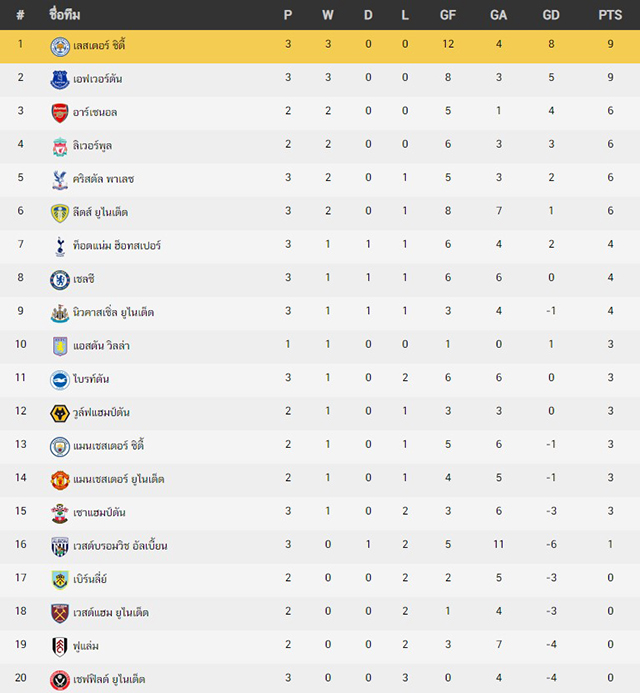640x693 pixels.
Task: Click the Chelsea club crest
Action: click(x=60, y=280)
